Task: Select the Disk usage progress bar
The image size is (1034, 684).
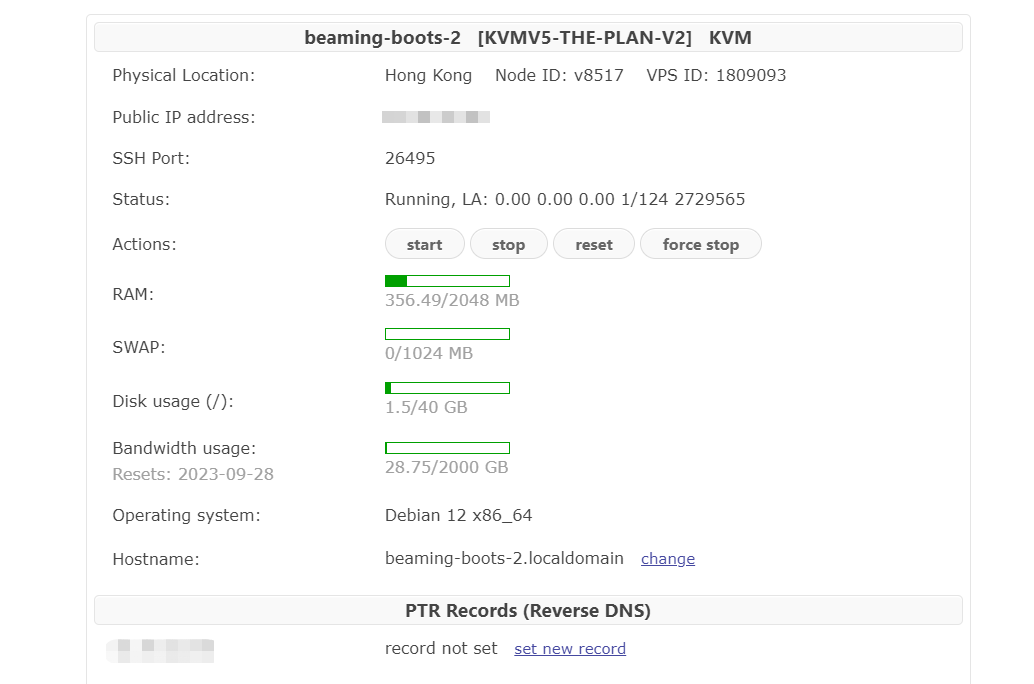Action: tap(447, 388)
